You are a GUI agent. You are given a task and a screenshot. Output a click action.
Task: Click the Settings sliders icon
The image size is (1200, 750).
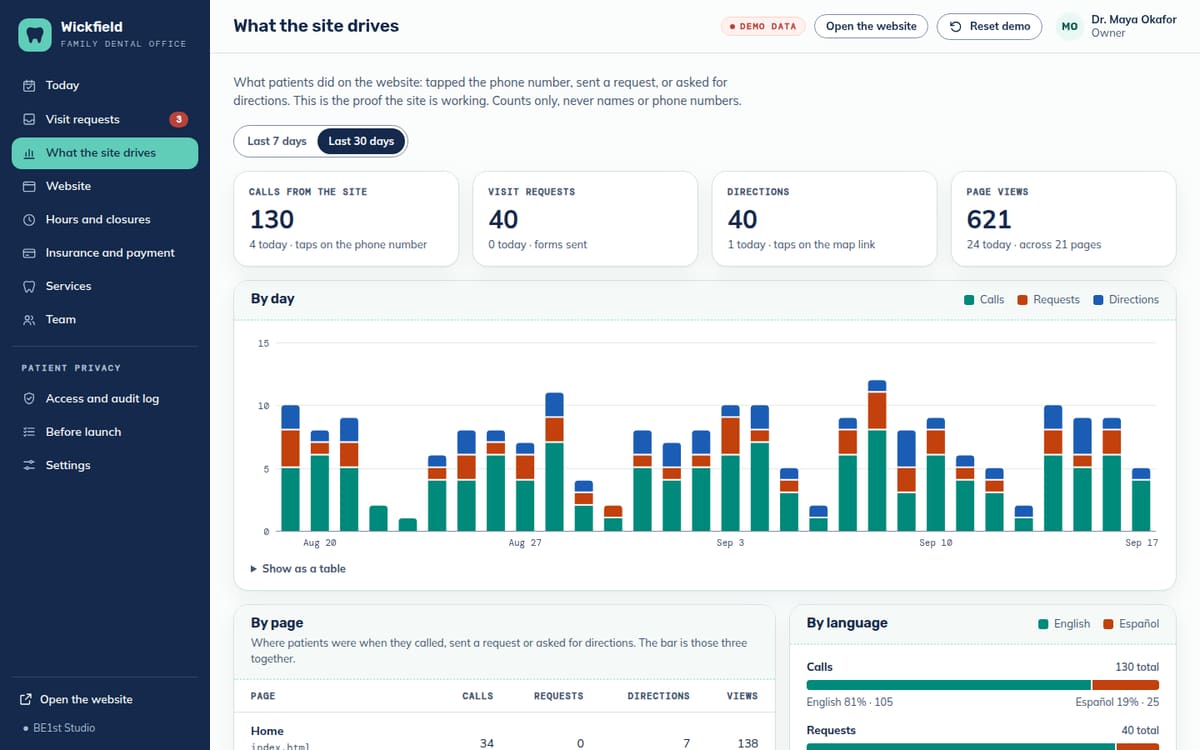(x=29, y=465)
